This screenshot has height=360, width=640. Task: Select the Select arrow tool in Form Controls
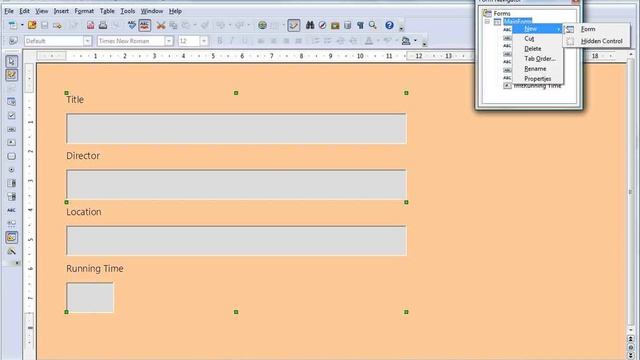pyautogui.click(x=11, y=61)
